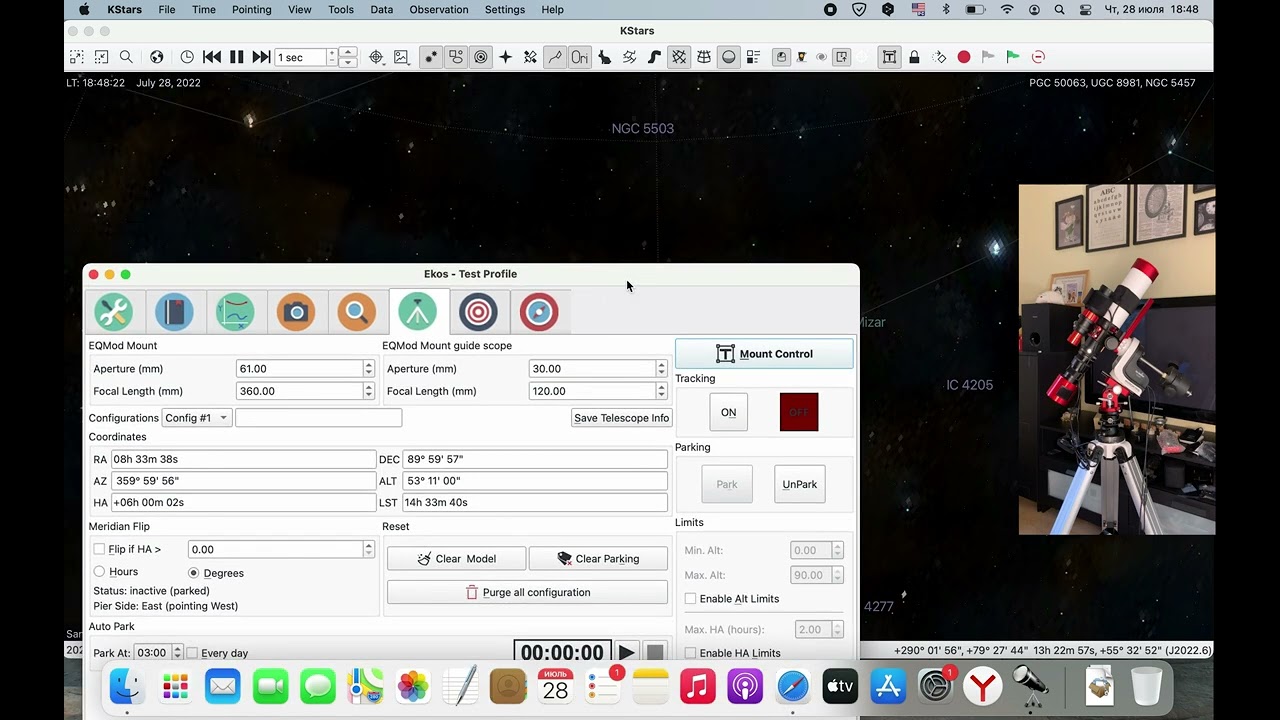
Task: Toggle the equatorial grid icon
Action: 679,57
